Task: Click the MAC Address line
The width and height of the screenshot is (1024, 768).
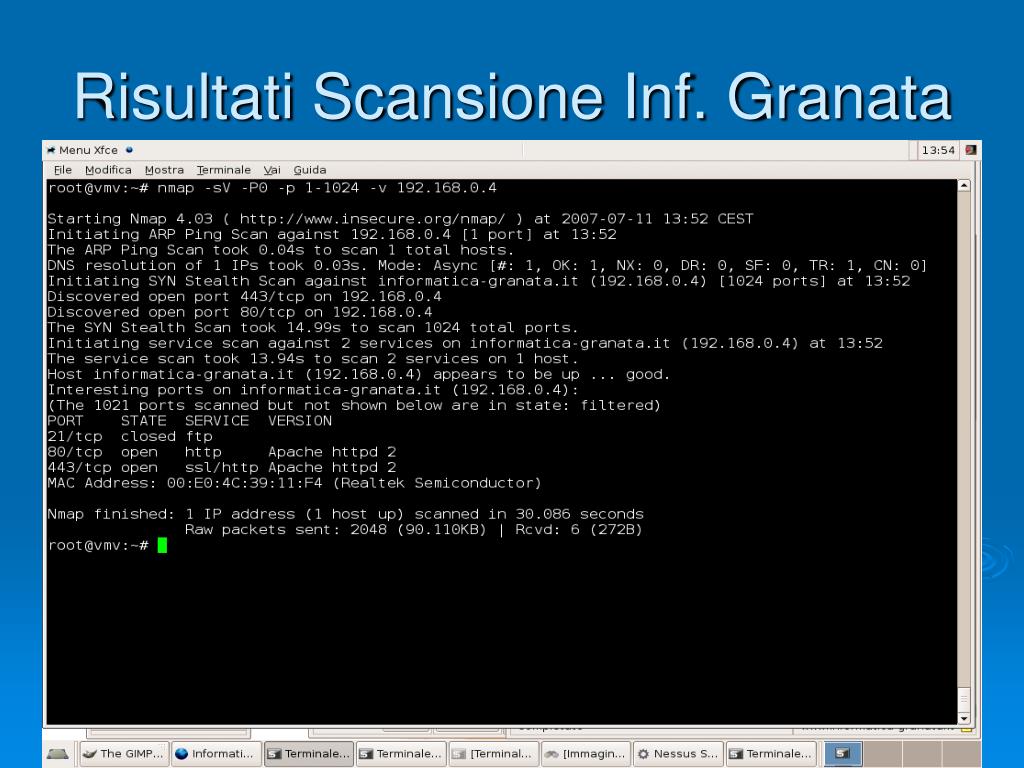Action: coord(295,483)
